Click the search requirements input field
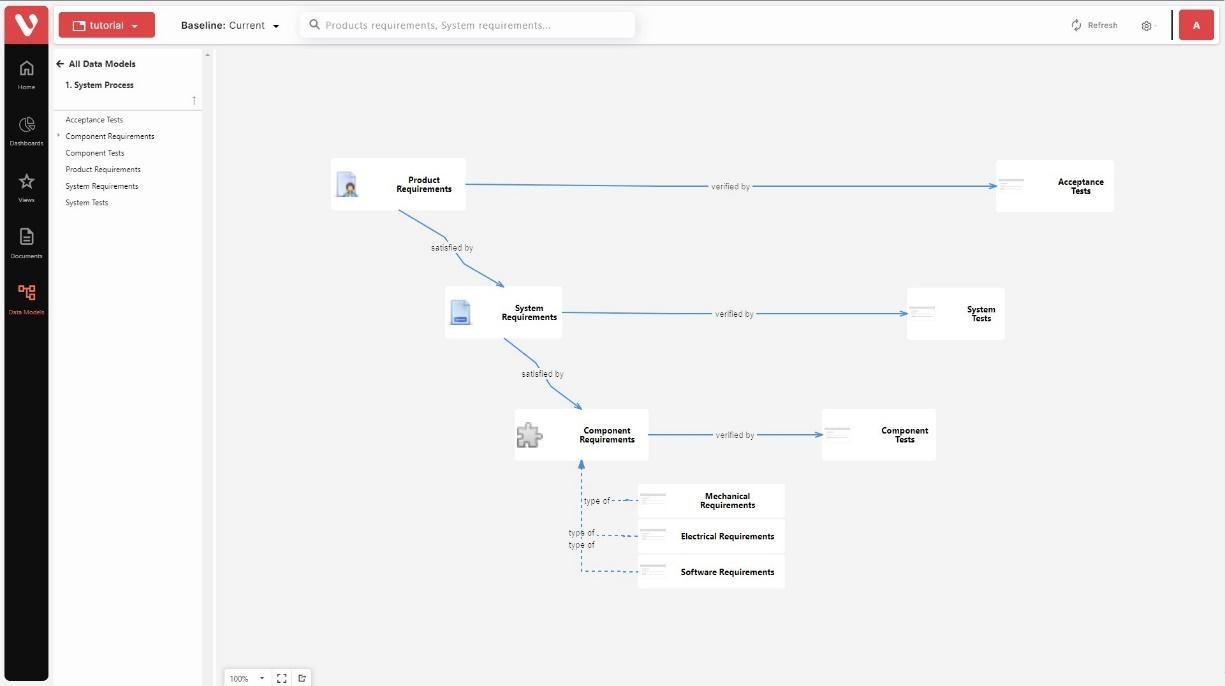This screenshot has height=686, width=1225. [467, 25]
